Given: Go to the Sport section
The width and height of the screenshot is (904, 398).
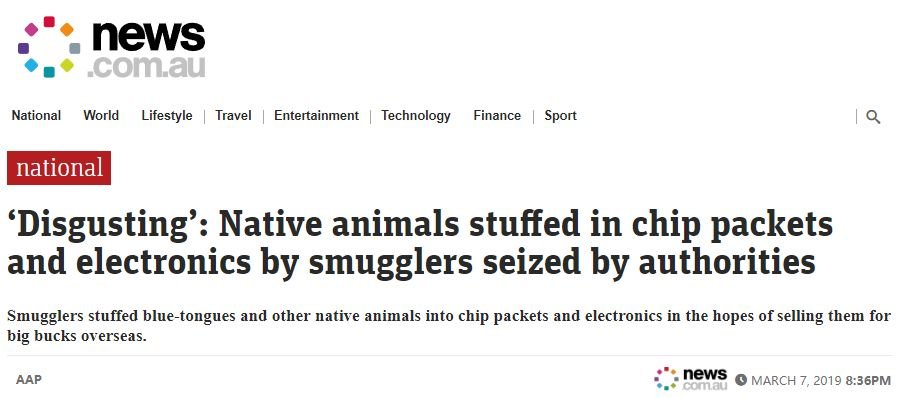Looking at the screenshot, I should [560, 116].
